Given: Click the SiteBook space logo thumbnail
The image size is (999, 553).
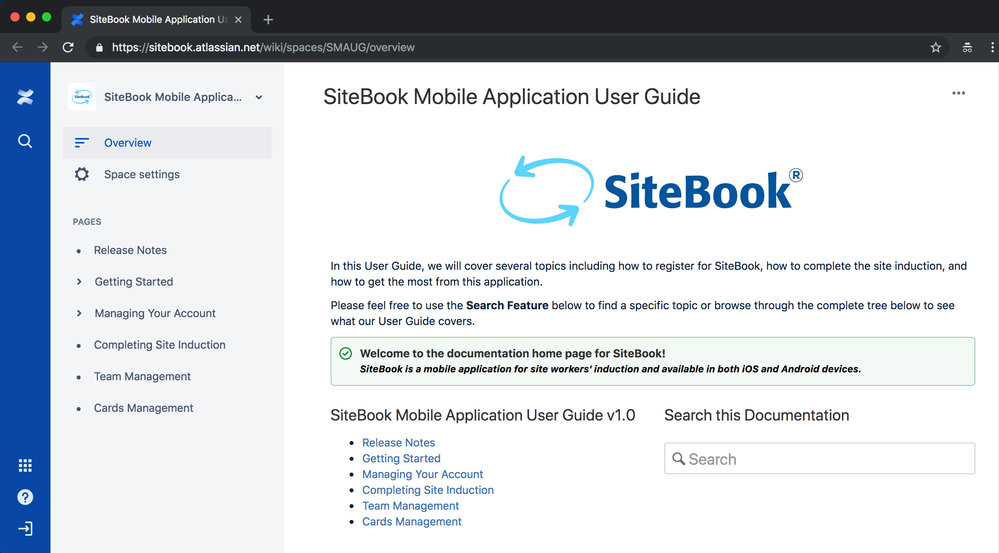Looking at the screenshot, I should (x=82, y=97).
